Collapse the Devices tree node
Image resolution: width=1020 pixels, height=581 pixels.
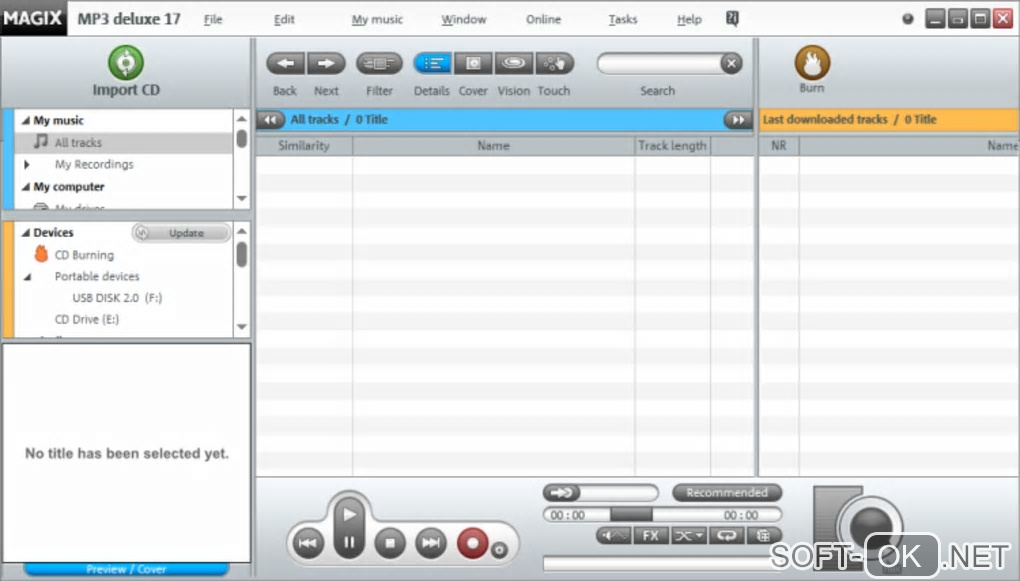click(x=25, y=232)
